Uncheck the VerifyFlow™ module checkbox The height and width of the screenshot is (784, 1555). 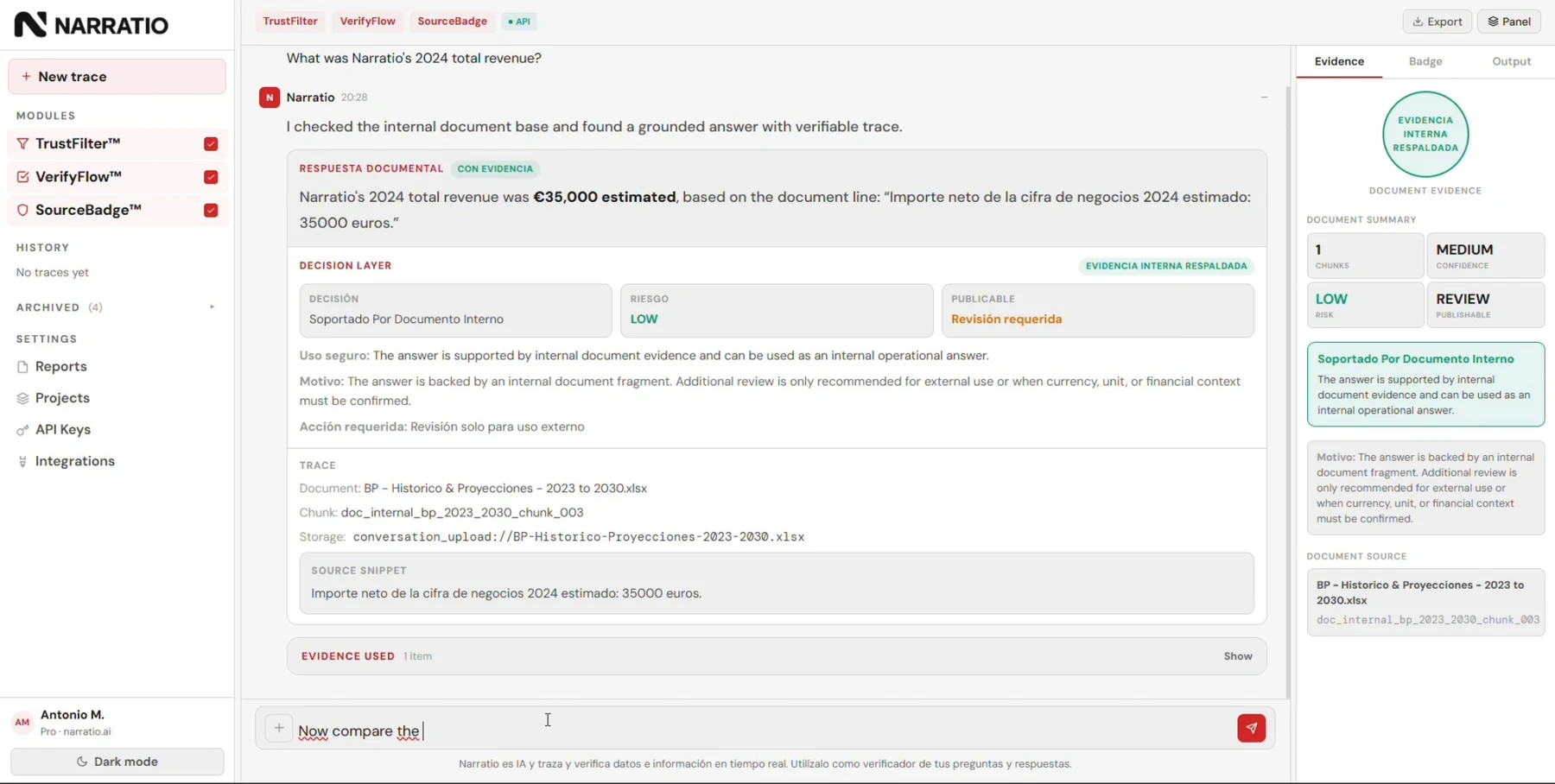coord(211,177)
